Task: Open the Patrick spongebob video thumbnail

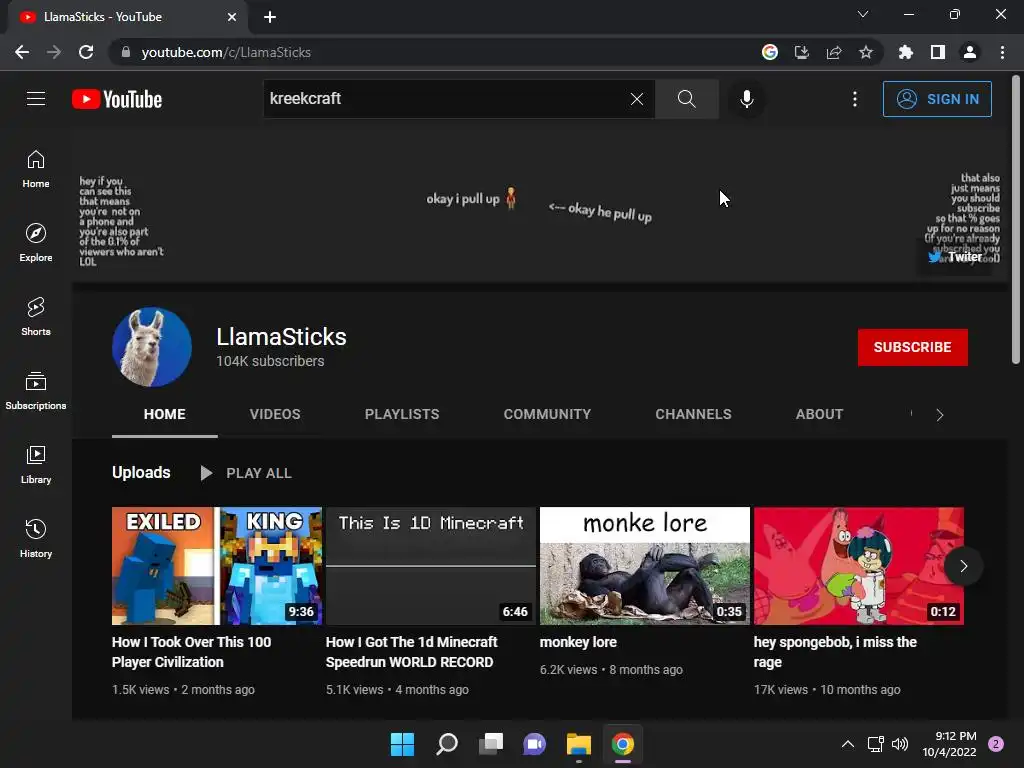Action: point(859,566)
